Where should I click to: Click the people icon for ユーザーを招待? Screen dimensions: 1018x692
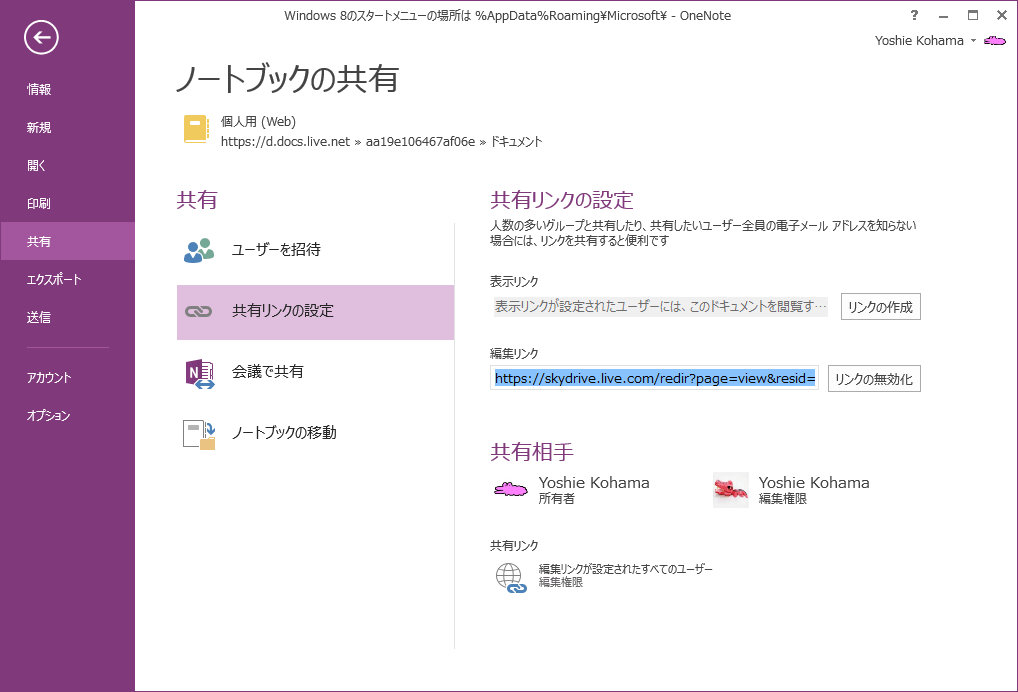(x=199, y=250)
